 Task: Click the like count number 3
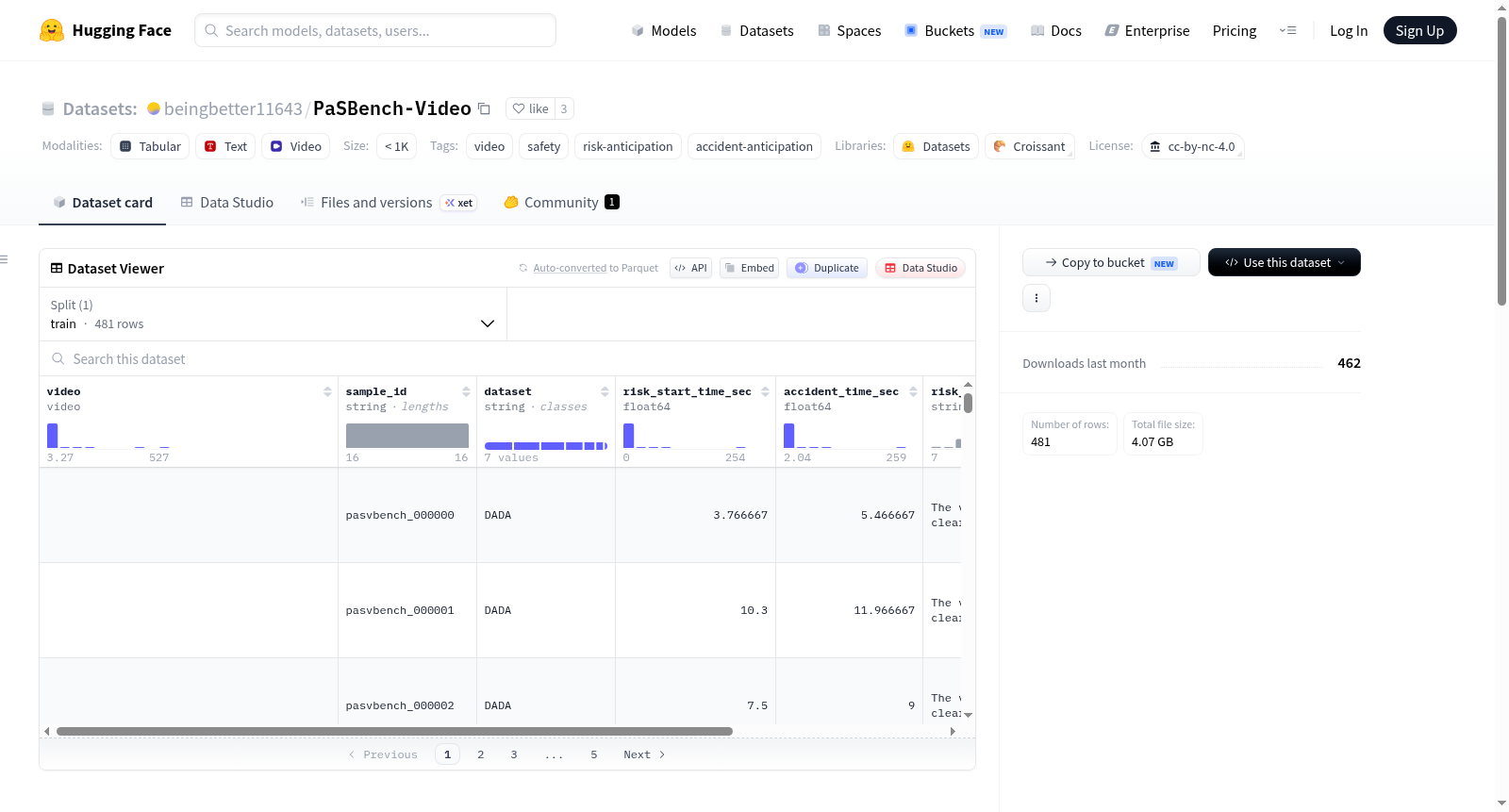564,108
